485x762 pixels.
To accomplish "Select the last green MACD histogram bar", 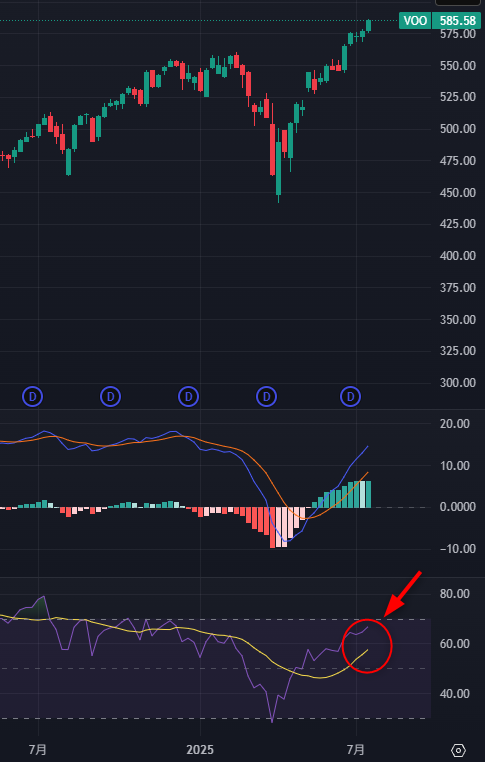I will [368, 494].
